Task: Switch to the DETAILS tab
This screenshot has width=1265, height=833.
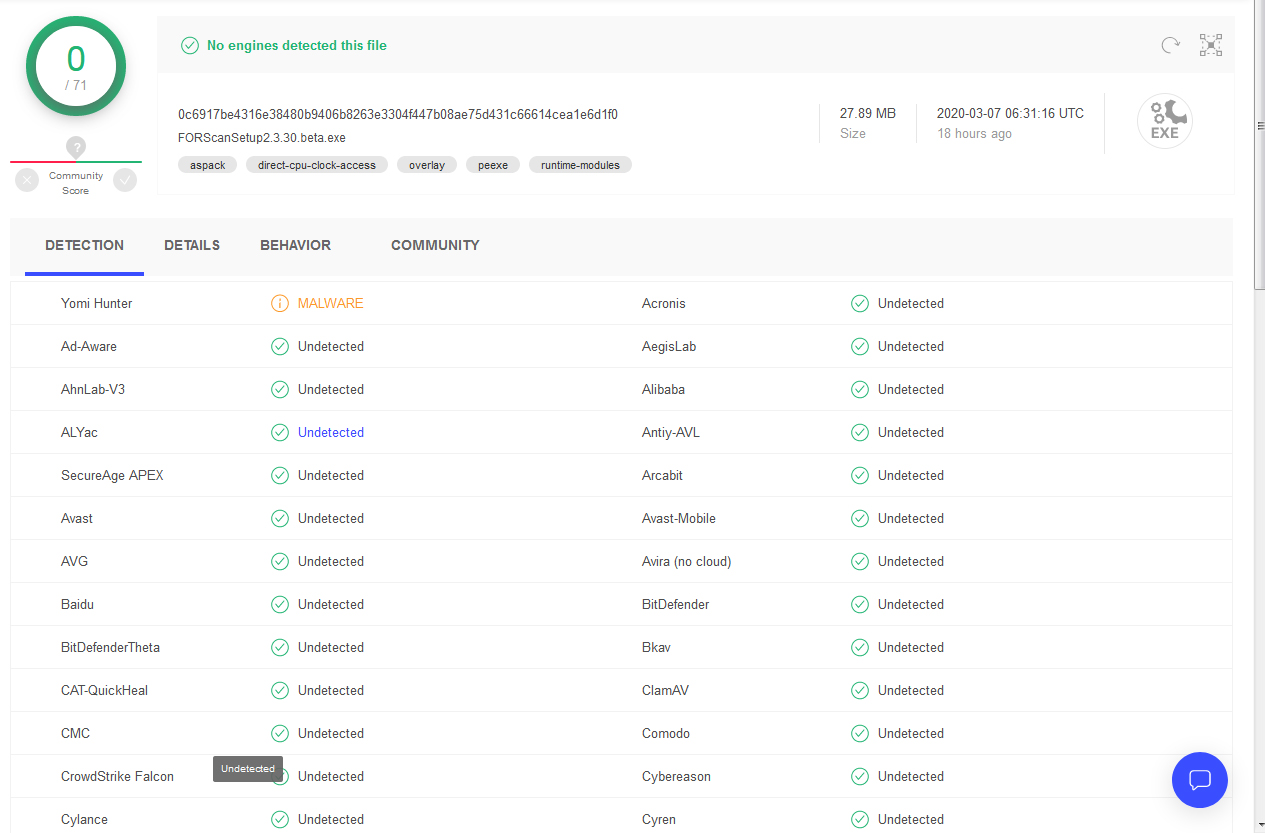Action: pos(192,245)
